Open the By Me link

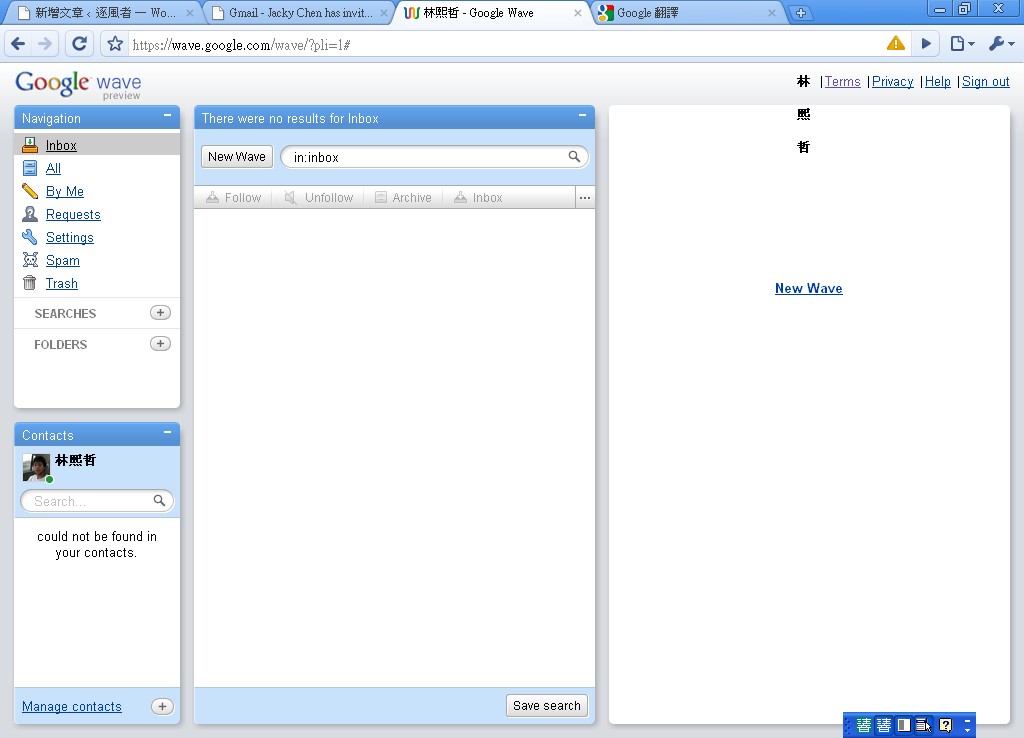pyautogui.click(x=65, y=191)
